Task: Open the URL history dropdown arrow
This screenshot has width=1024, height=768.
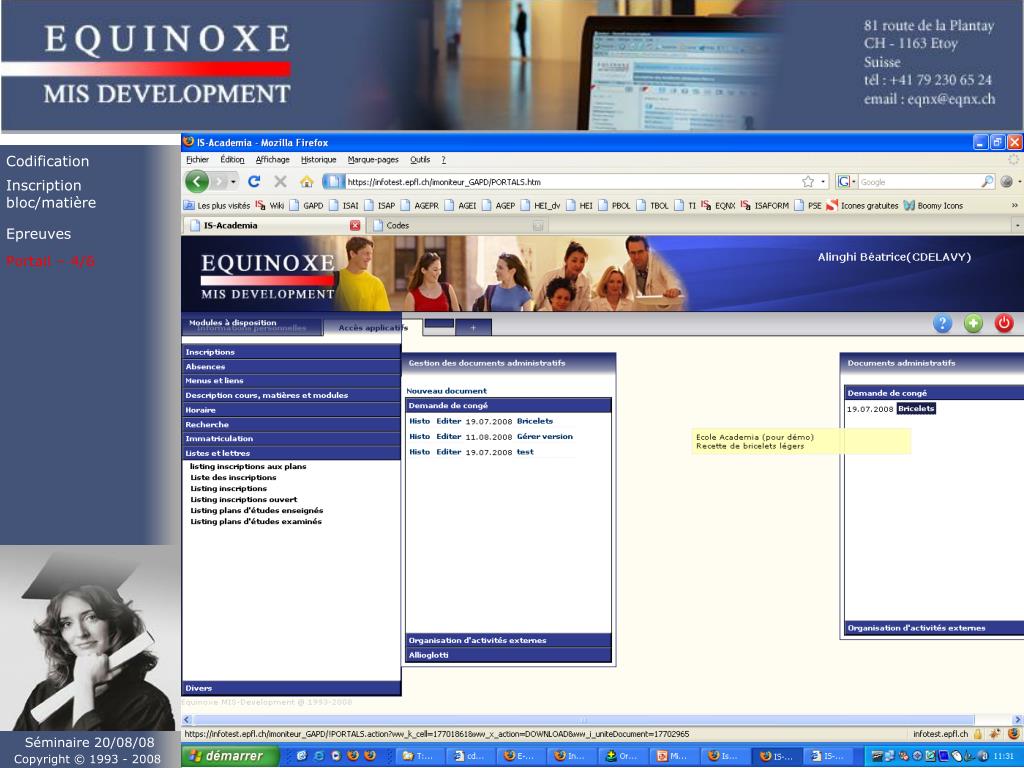Action: pyautogui.click(x=823, y=182)
